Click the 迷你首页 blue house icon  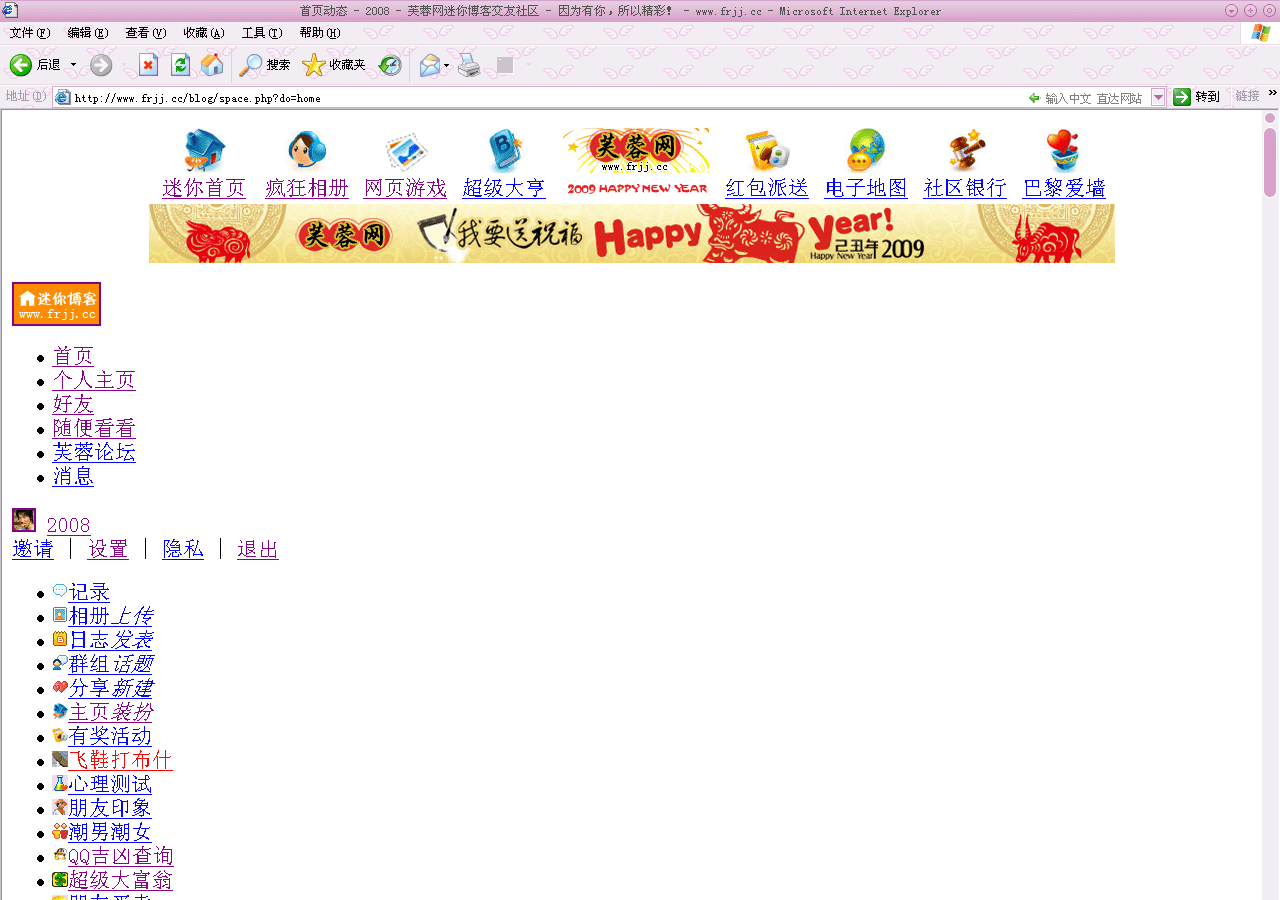204,151
